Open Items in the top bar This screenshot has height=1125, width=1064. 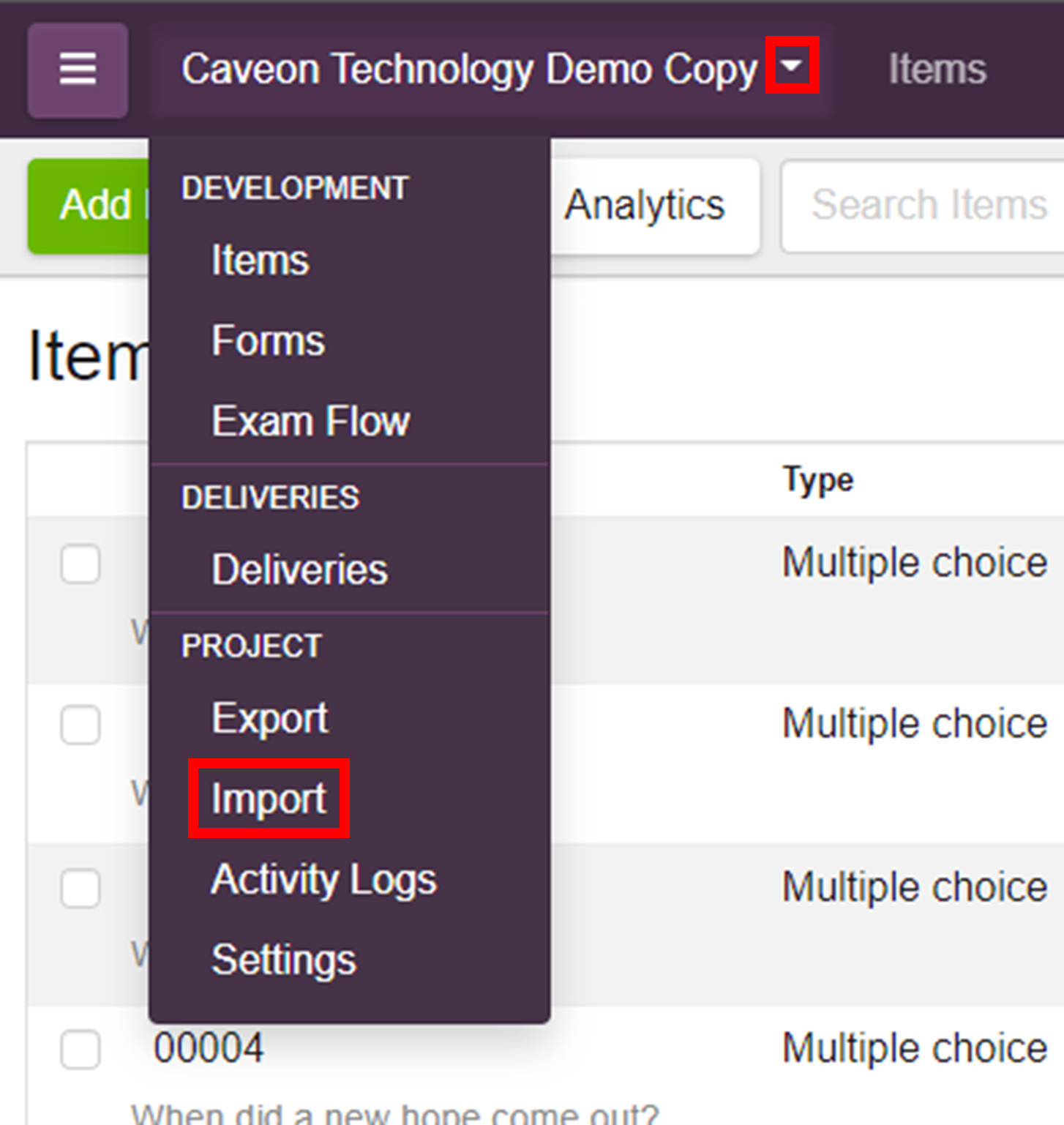pyautogui.click(x=937, y=70)
